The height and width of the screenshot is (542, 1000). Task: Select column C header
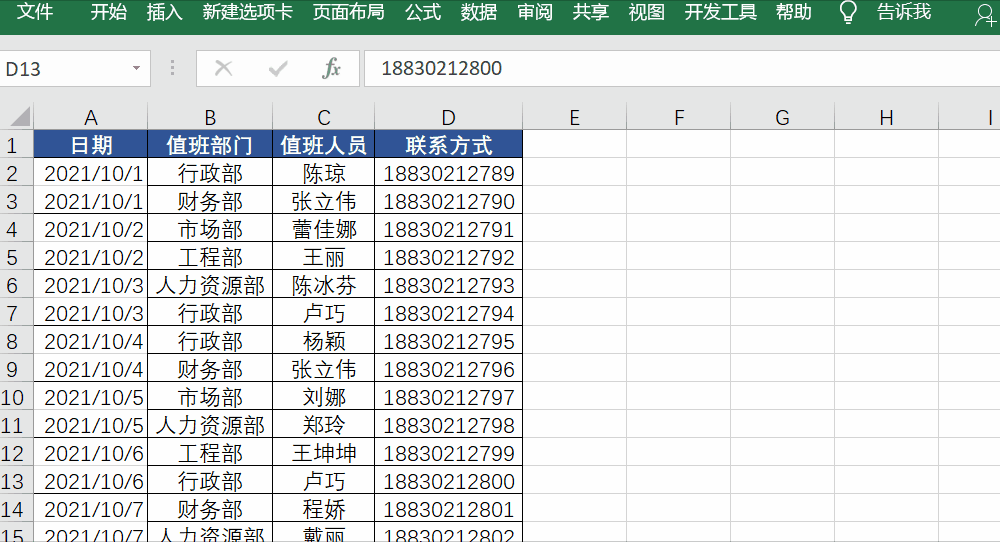(x=323, y=117)
